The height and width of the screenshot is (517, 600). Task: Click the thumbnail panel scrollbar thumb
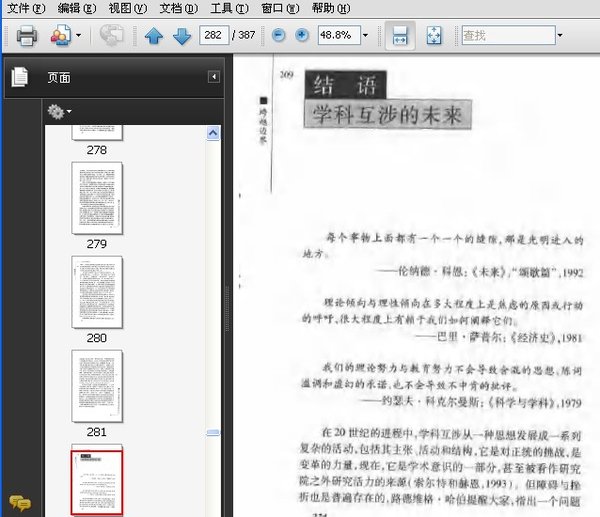pos(213,432)
